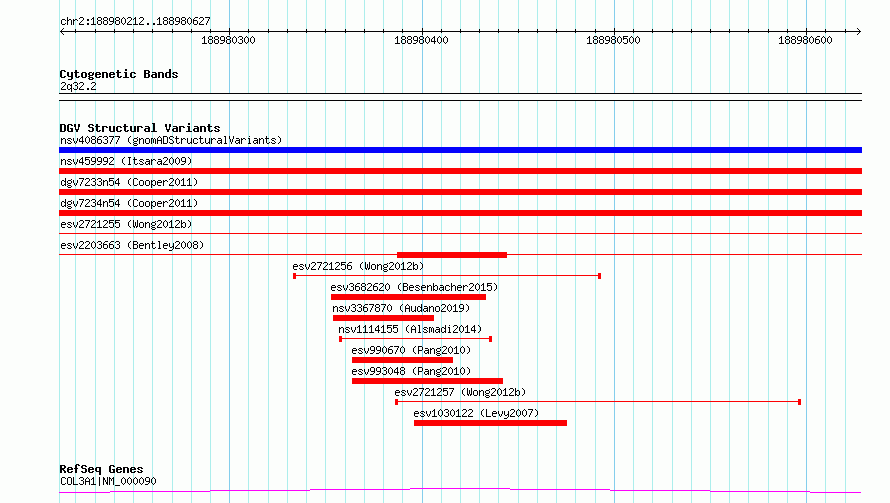This screenshot has height=503, width=890.
Task: Click dgv7233n54 (Cooper2011) label
Action: [129, 182]
